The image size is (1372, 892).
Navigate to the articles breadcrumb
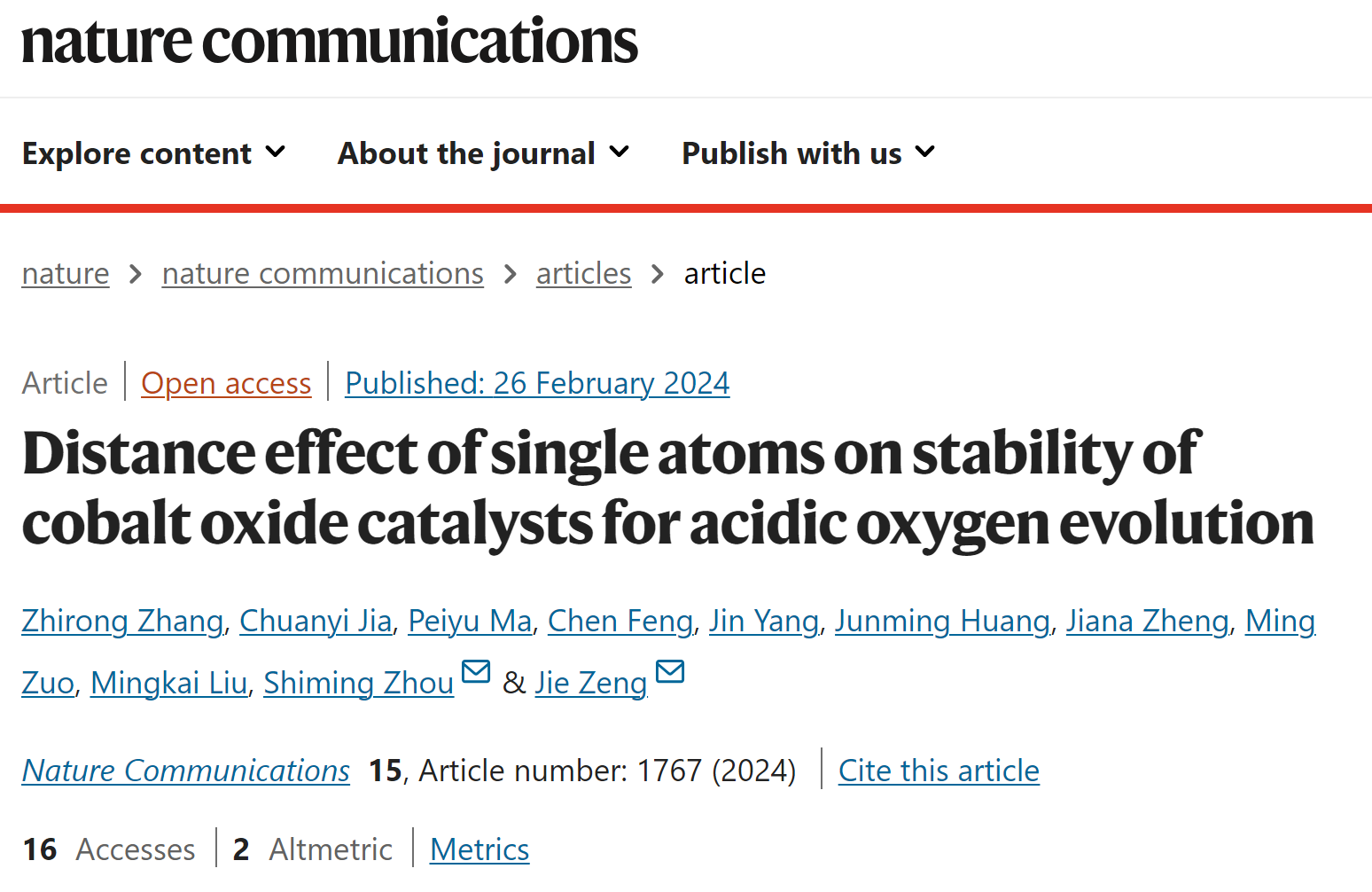[584, 273]
